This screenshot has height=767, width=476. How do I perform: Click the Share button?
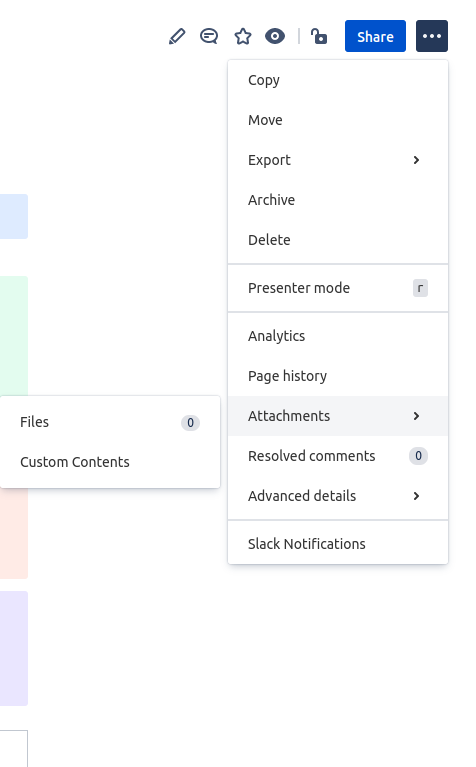[x=375, y=36]
